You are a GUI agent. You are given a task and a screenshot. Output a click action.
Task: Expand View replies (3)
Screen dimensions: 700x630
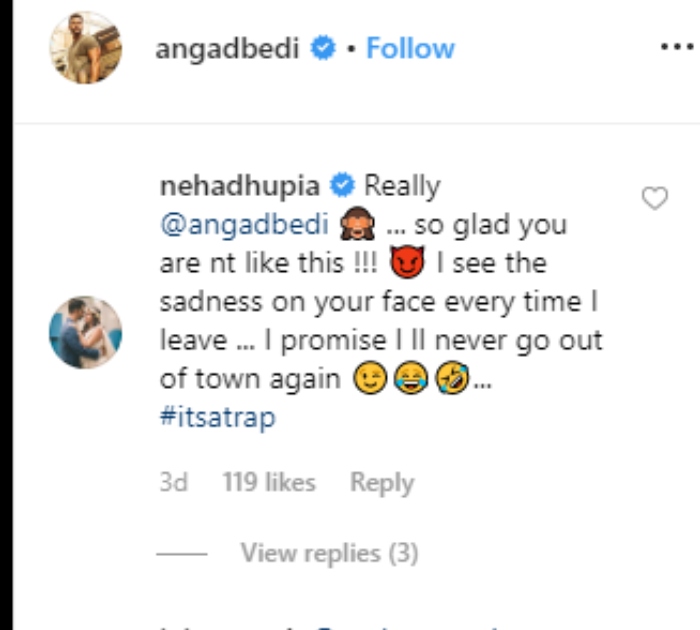[x=329, y=553]
